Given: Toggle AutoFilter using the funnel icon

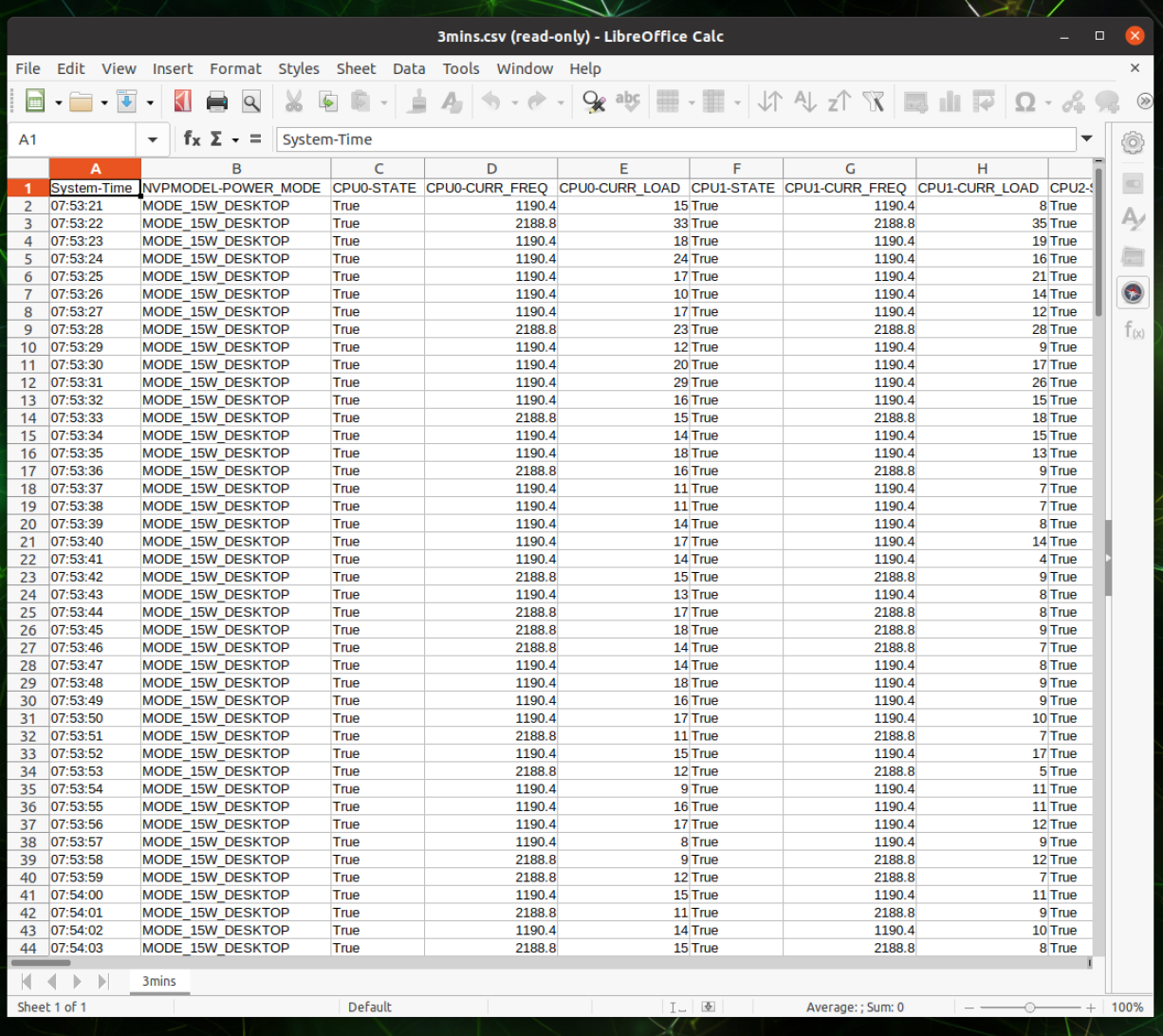Looking at the screenshot, I should [x=874, y=102].
